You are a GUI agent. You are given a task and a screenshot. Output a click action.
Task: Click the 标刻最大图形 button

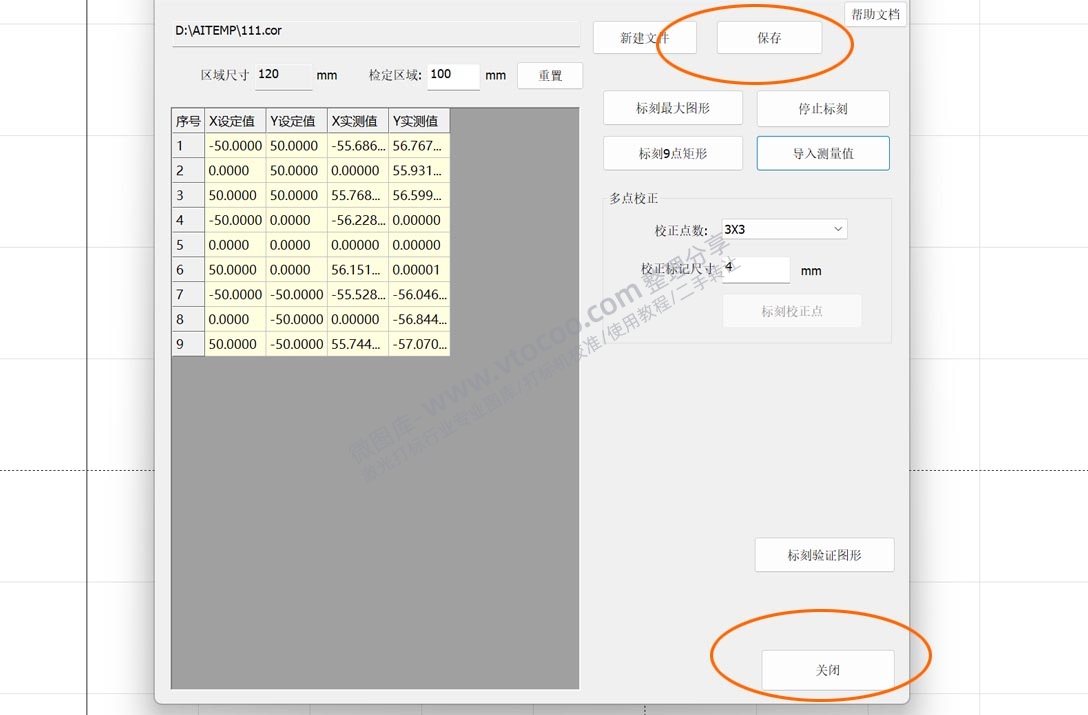point(672,107)
